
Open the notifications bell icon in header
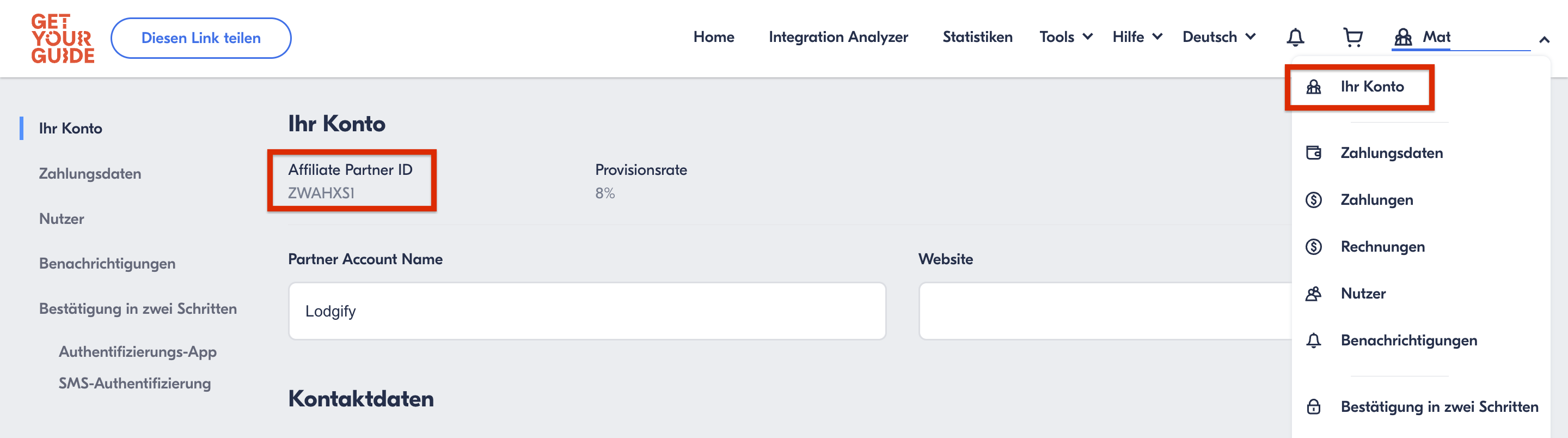click(x=1295, y=38)
